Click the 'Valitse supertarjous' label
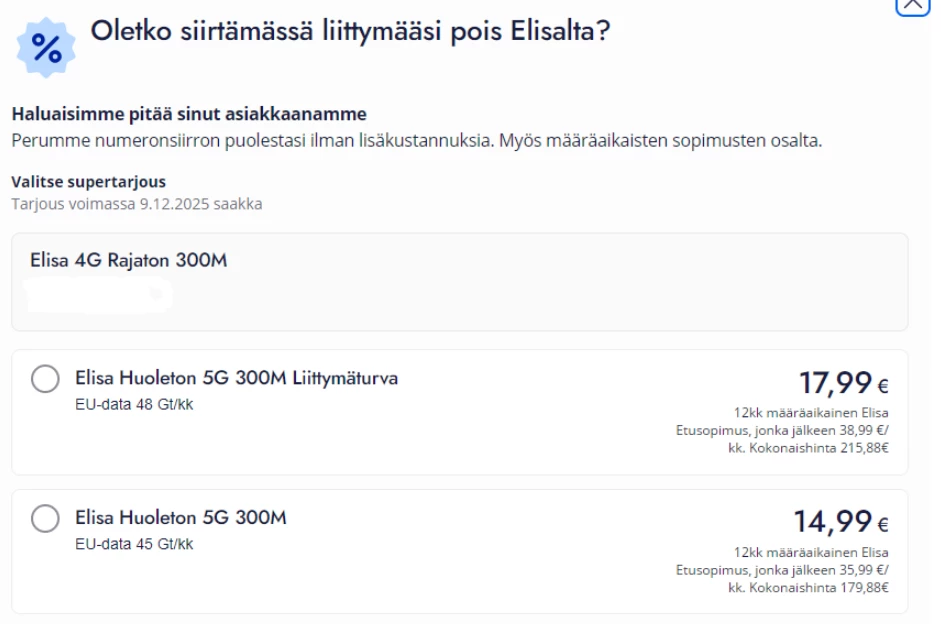Screen dimensions: 941x624 [x=89, y=182]
